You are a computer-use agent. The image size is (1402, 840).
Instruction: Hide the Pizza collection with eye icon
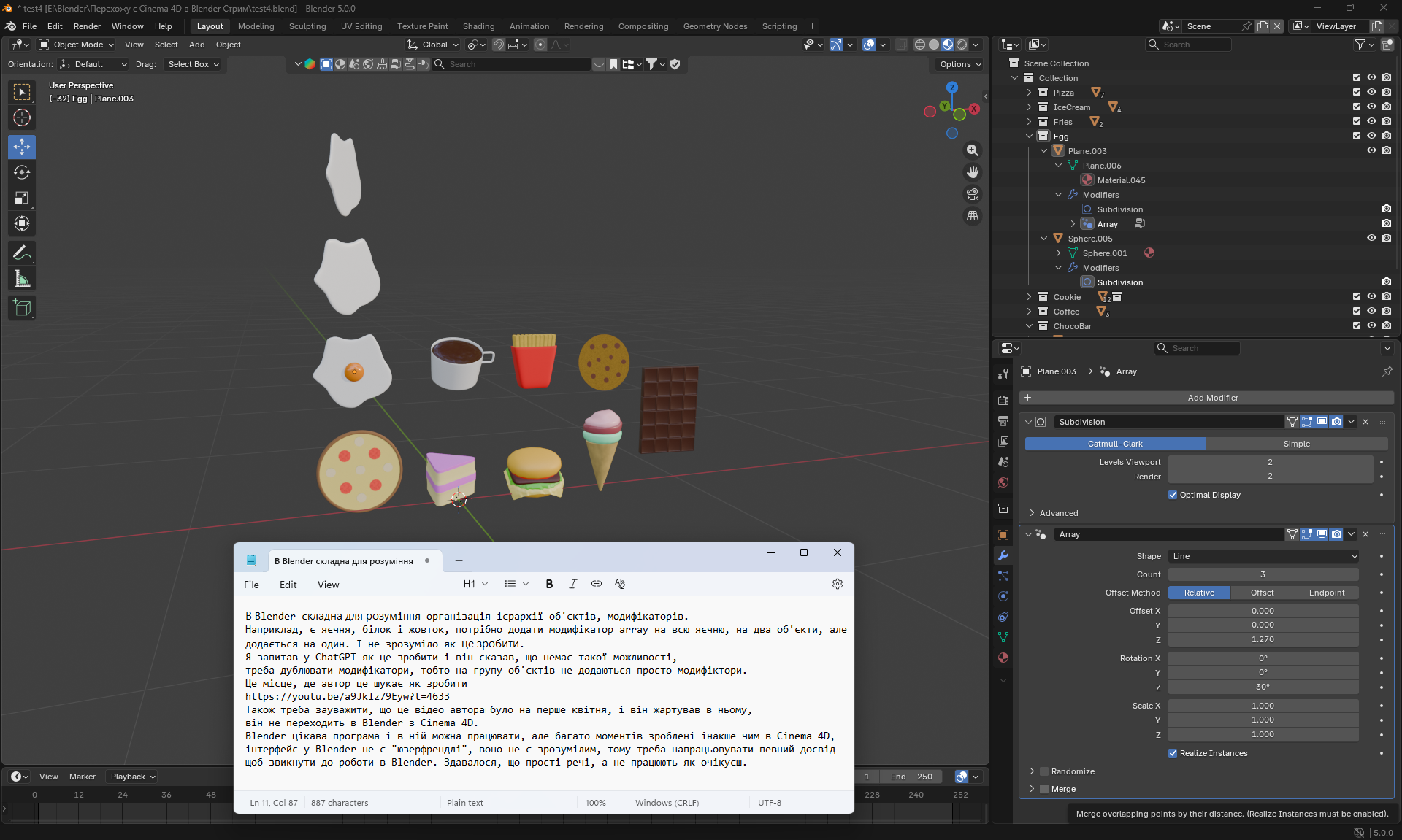pyautogui.click(x=1371, y=93)
